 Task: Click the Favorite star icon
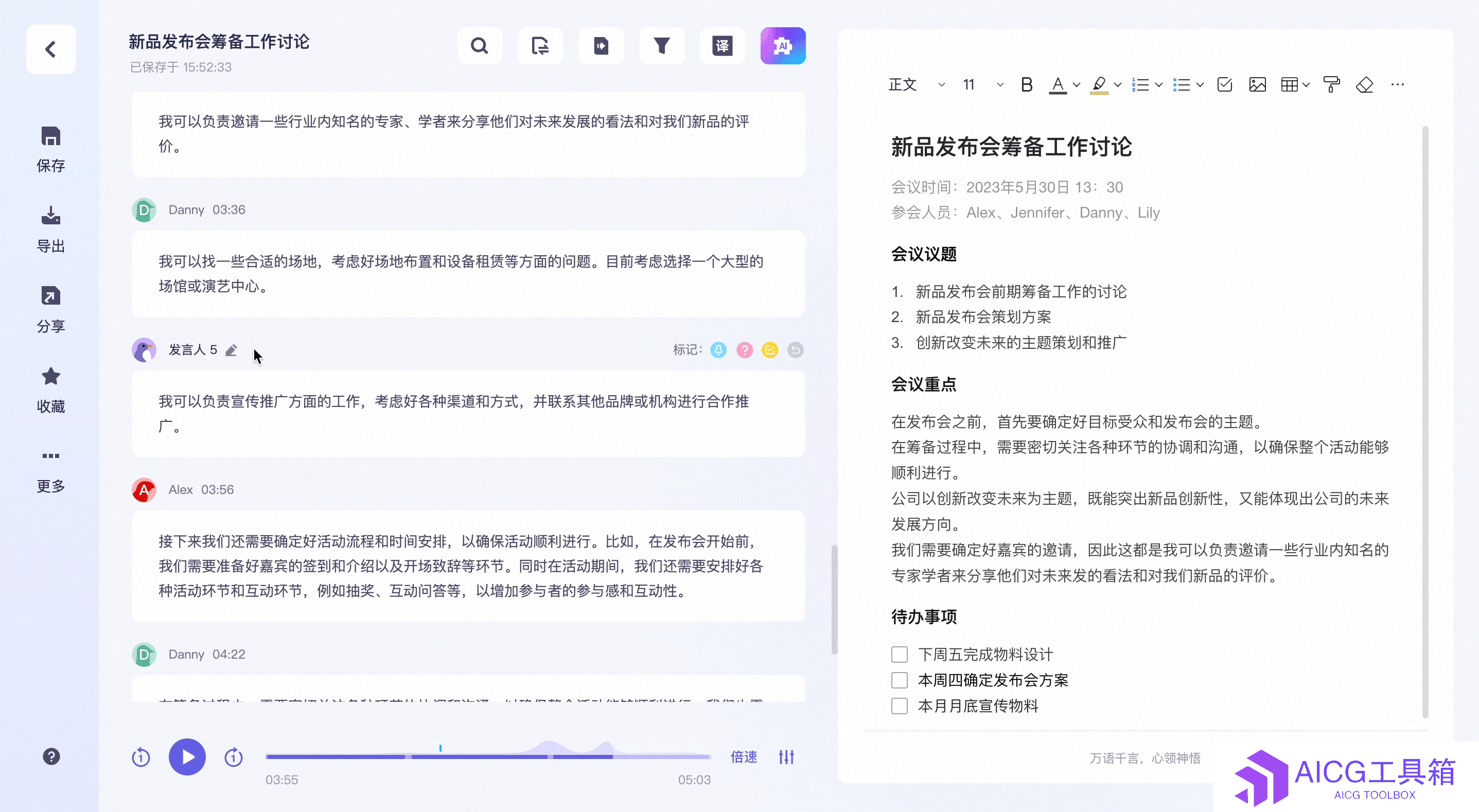pos(50,377)
